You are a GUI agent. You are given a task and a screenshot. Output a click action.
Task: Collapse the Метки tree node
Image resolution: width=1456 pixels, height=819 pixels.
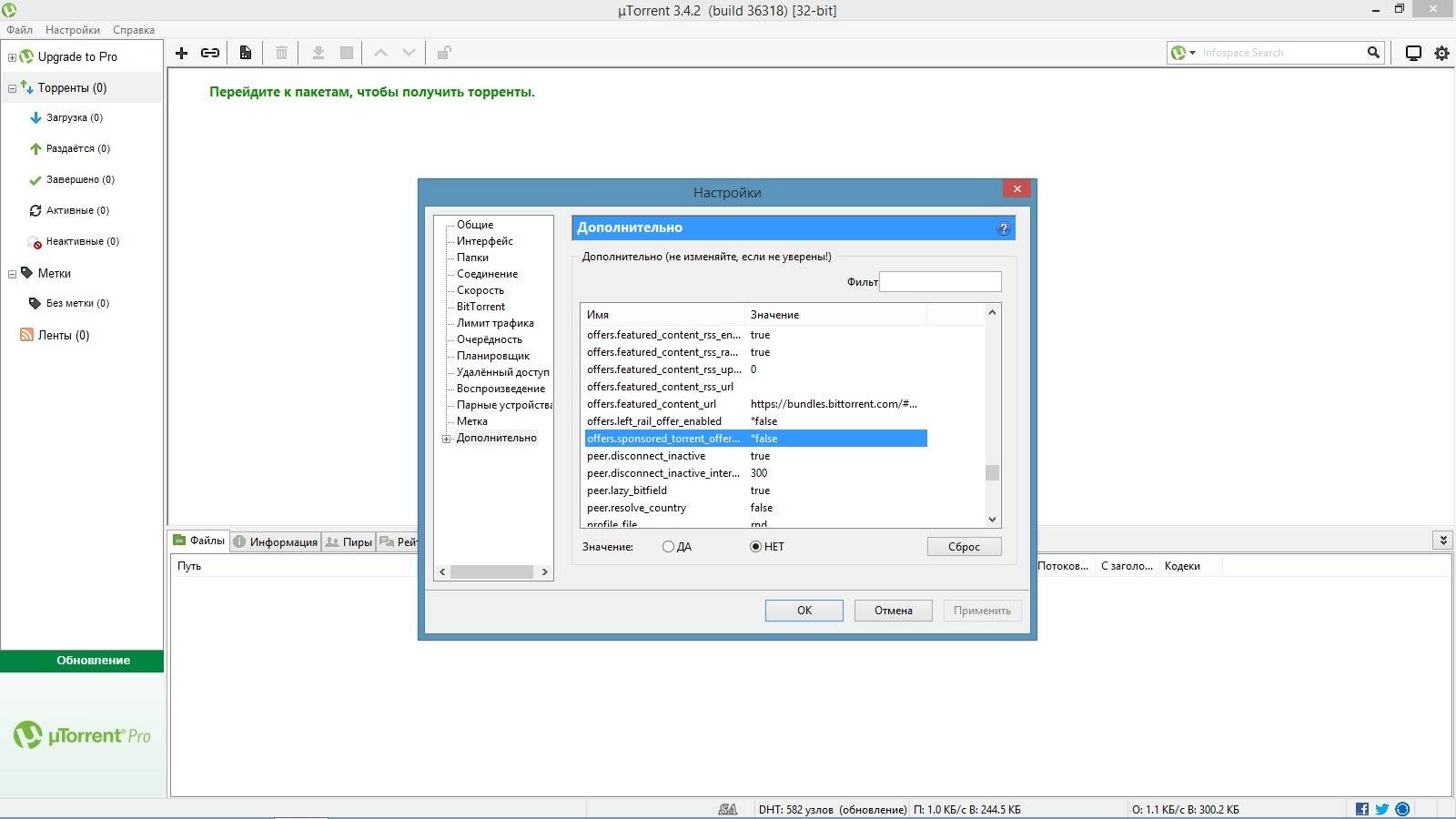12,274
